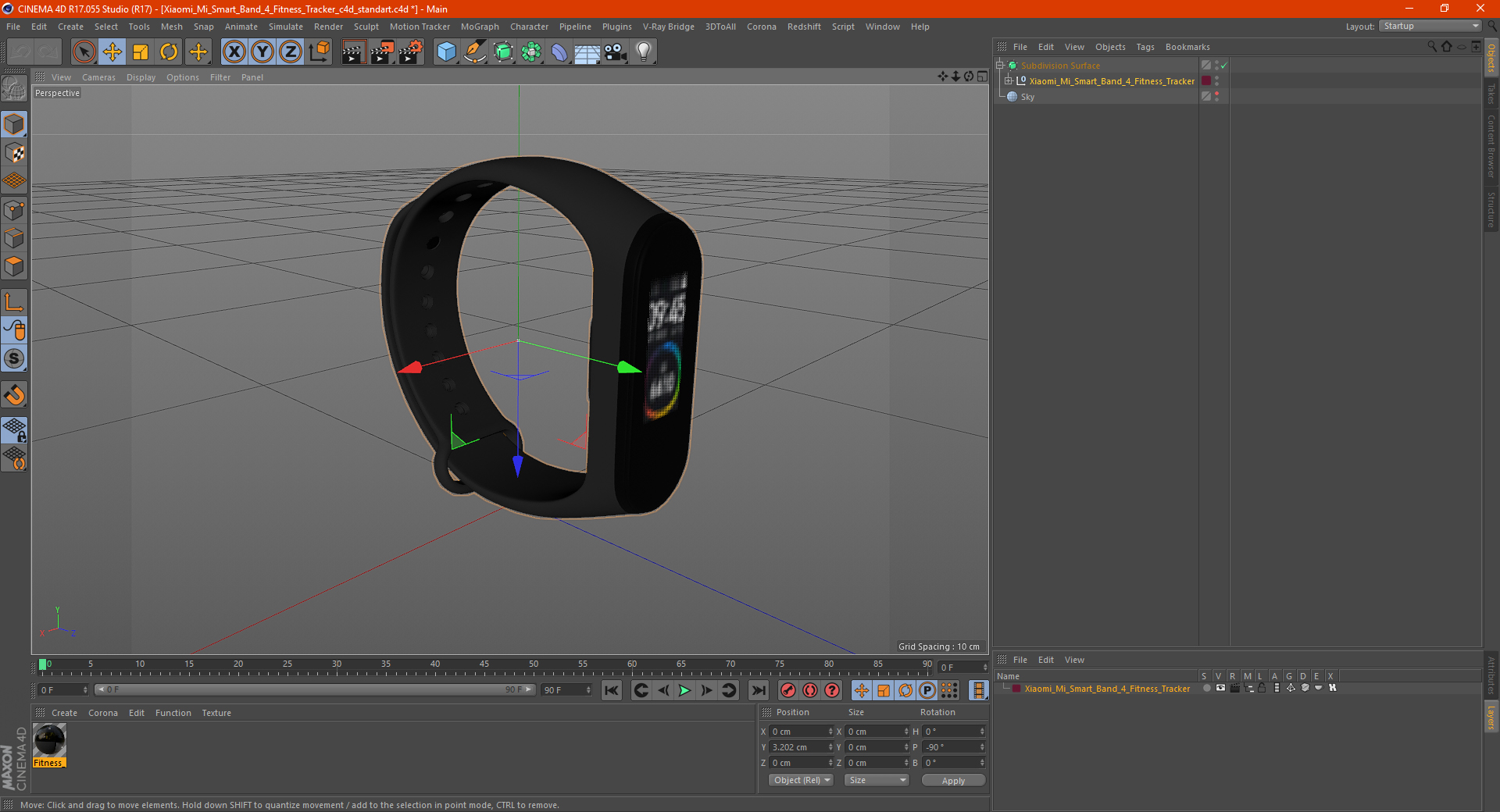Expand Xiaomi_Mi_Smart_Band_4_Fitness_Tracker object
Screen dimensions: 1500x812
click(1008, 81)
